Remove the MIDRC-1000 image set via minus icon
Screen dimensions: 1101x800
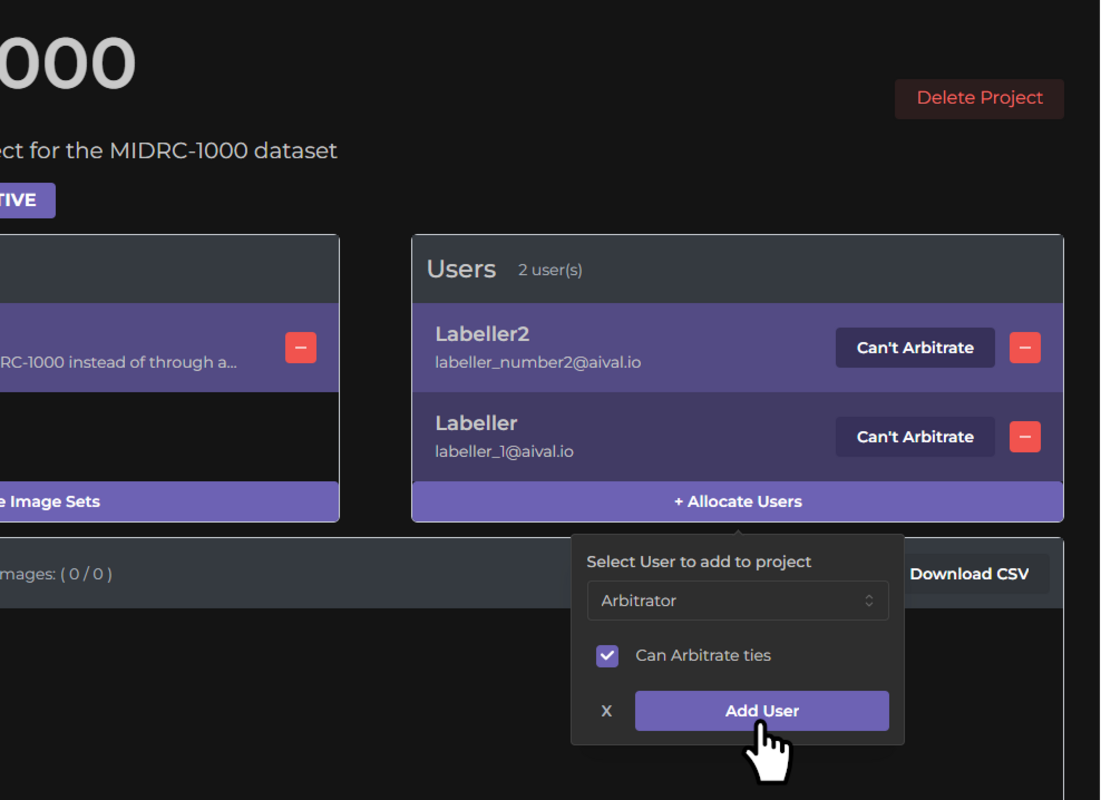pyautogui.click(x=300, y=347)
